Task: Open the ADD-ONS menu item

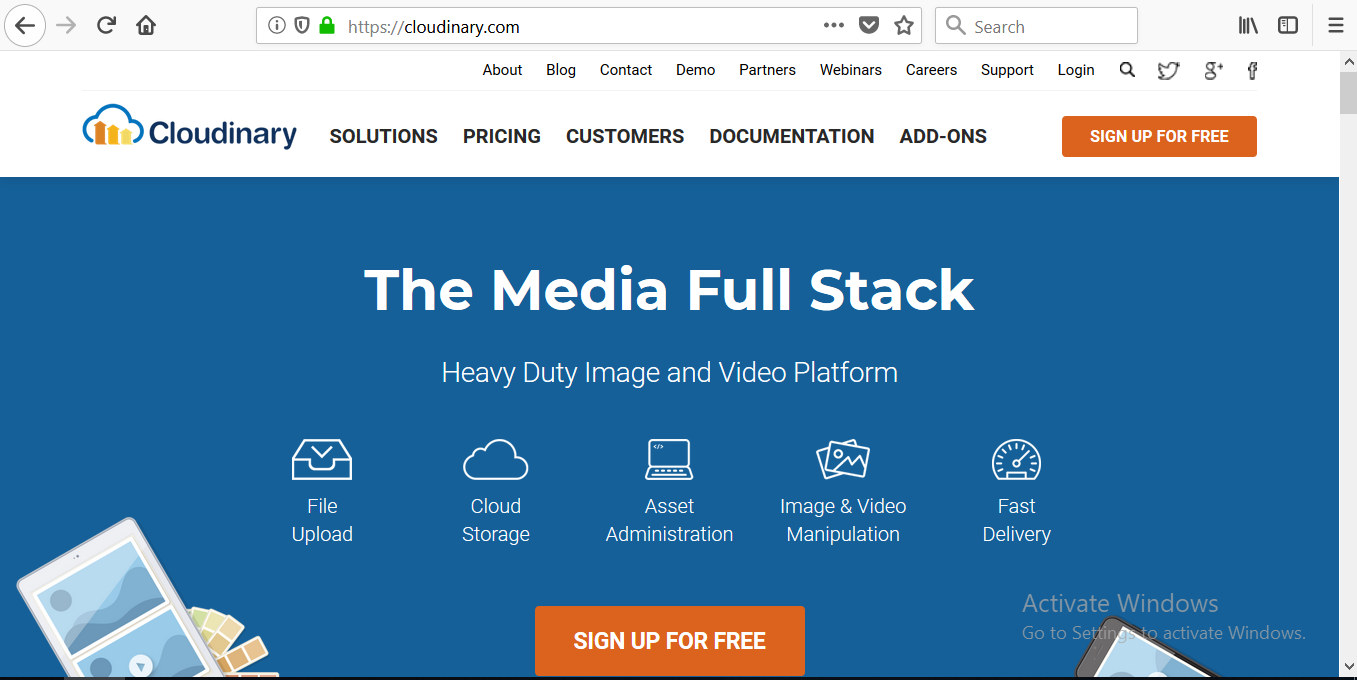Action: [x=943, y=136]
